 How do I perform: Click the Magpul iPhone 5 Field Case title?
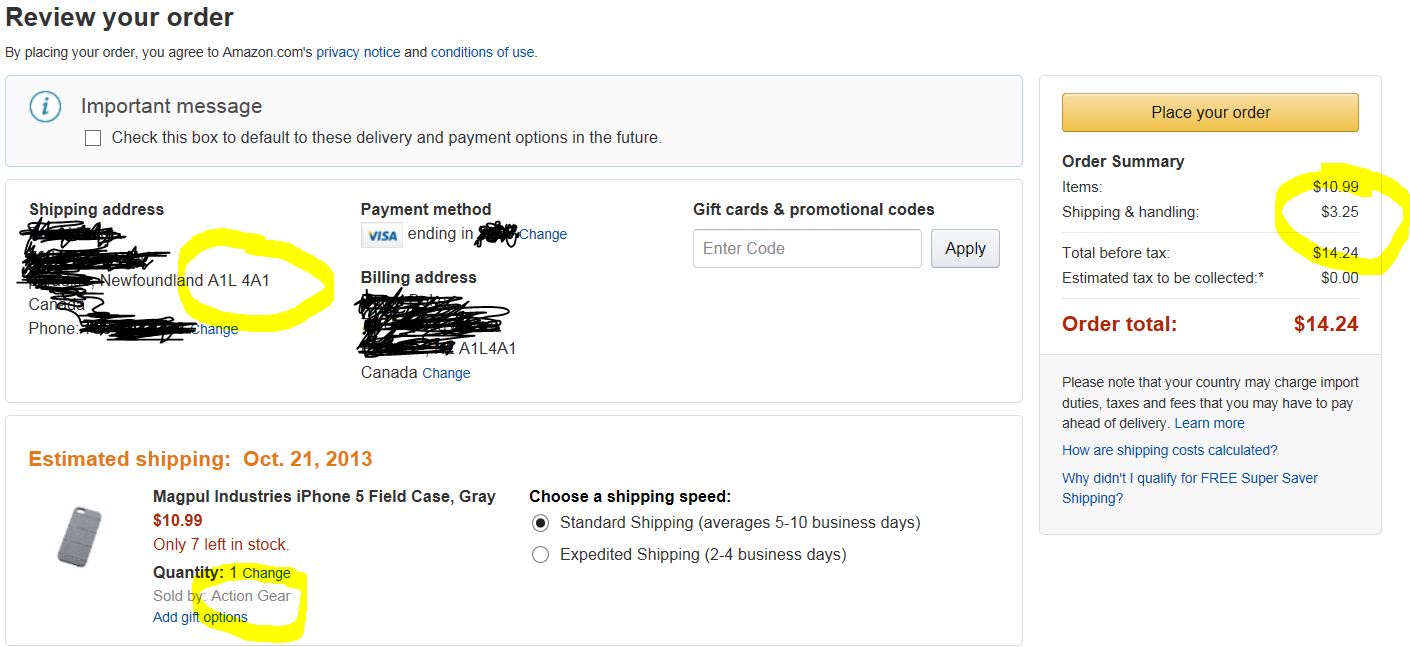pyautogui.click(x=324, y=496)
